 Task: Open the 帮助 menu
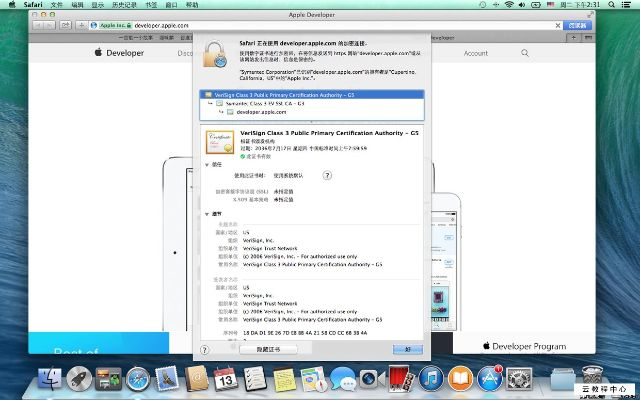(x=192, y=5)
